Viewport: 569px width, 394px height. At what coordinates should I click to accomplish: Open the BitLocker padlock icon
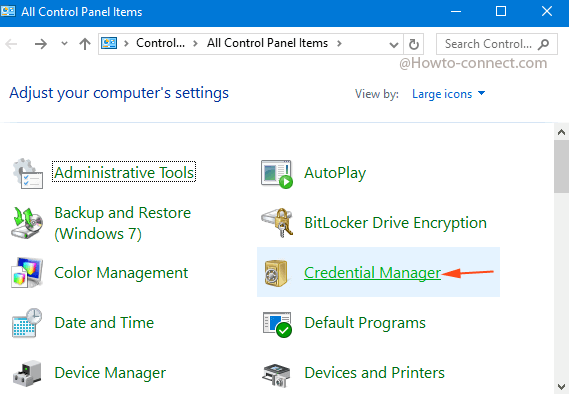click(x=277, y=222)
